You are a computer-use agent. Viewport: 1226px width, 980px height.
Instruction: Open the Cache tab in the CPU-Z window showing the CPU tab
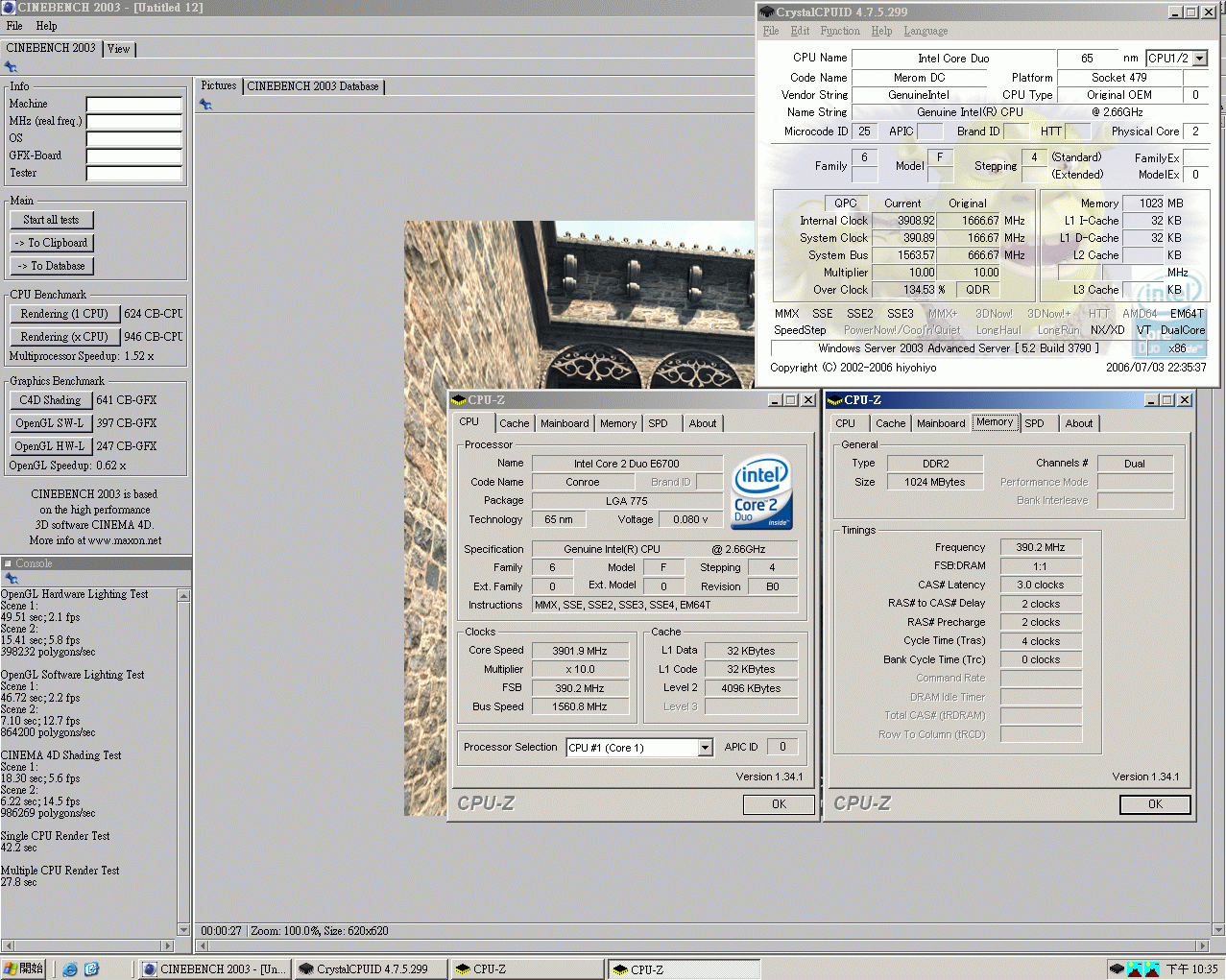tap(514, 423)
